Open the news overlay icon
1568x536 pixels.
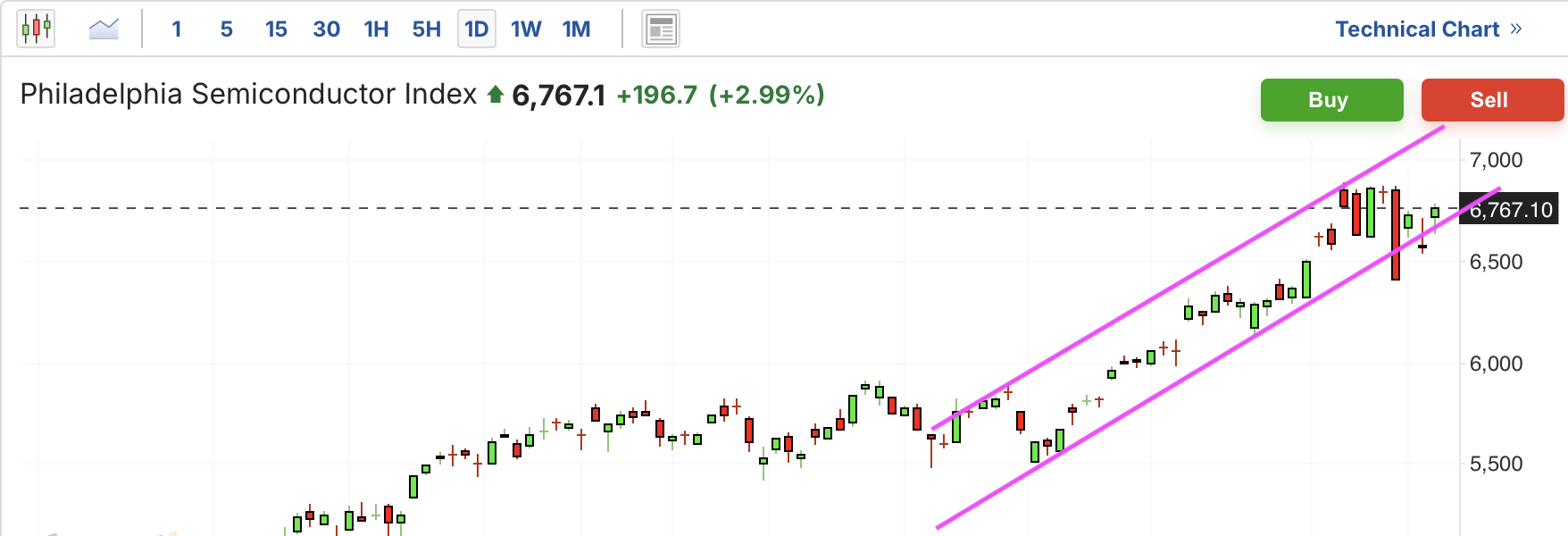pyautogui.click(x=661, y=29)
